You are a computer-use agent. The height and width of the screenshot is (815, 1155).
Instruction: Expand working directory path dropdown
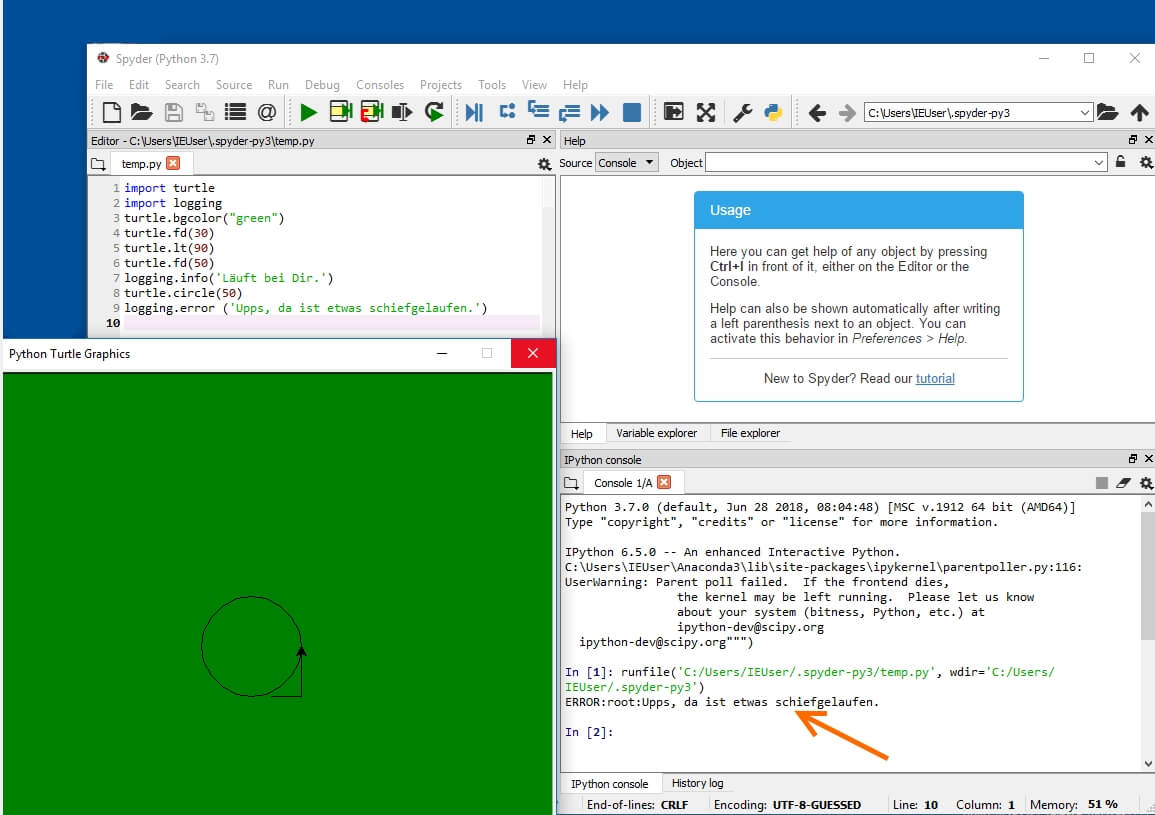coord(1084,113)
